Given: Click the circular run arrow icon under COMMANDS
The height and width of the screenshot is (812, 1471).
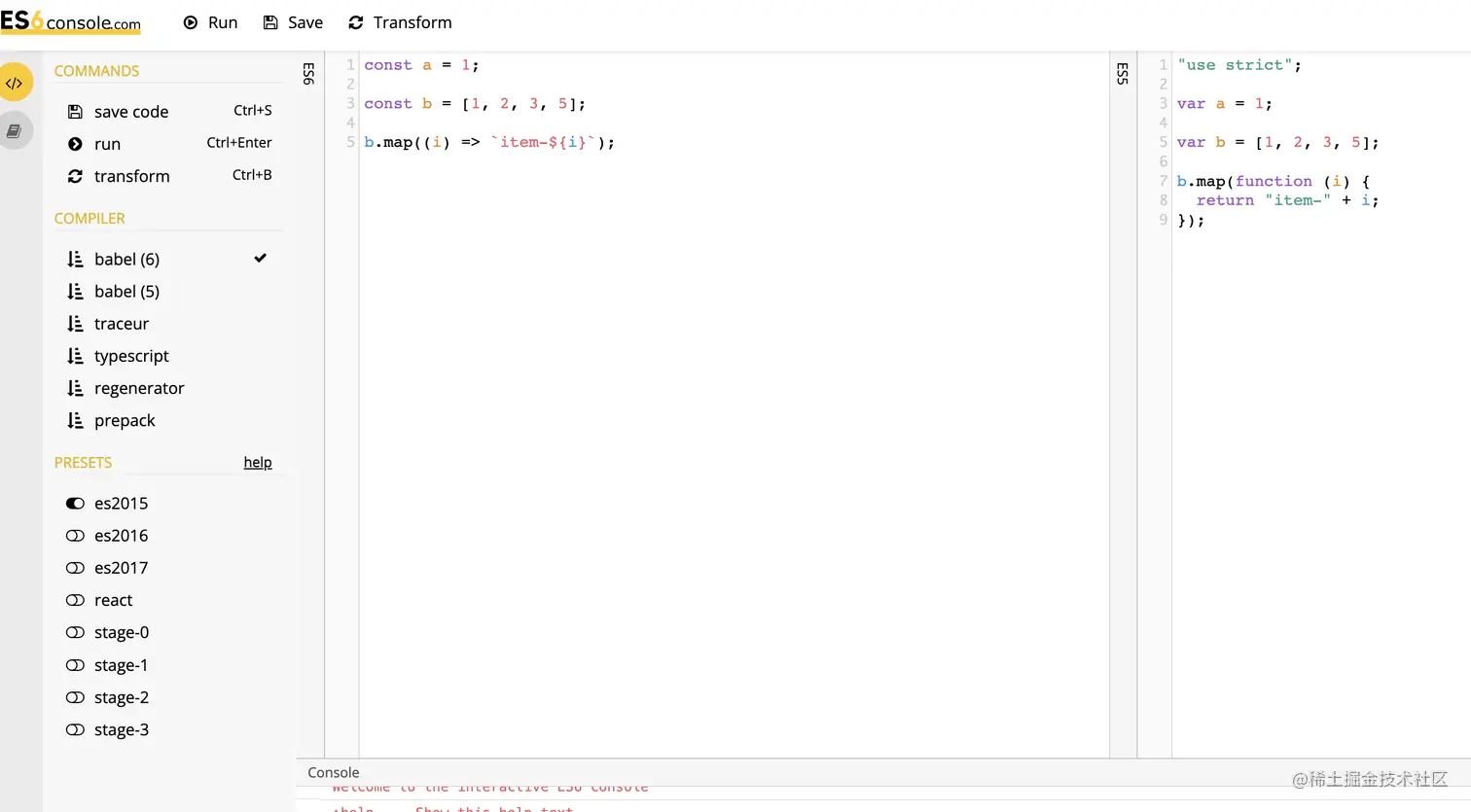Looking at the screenshot, I should coord(76,143).
